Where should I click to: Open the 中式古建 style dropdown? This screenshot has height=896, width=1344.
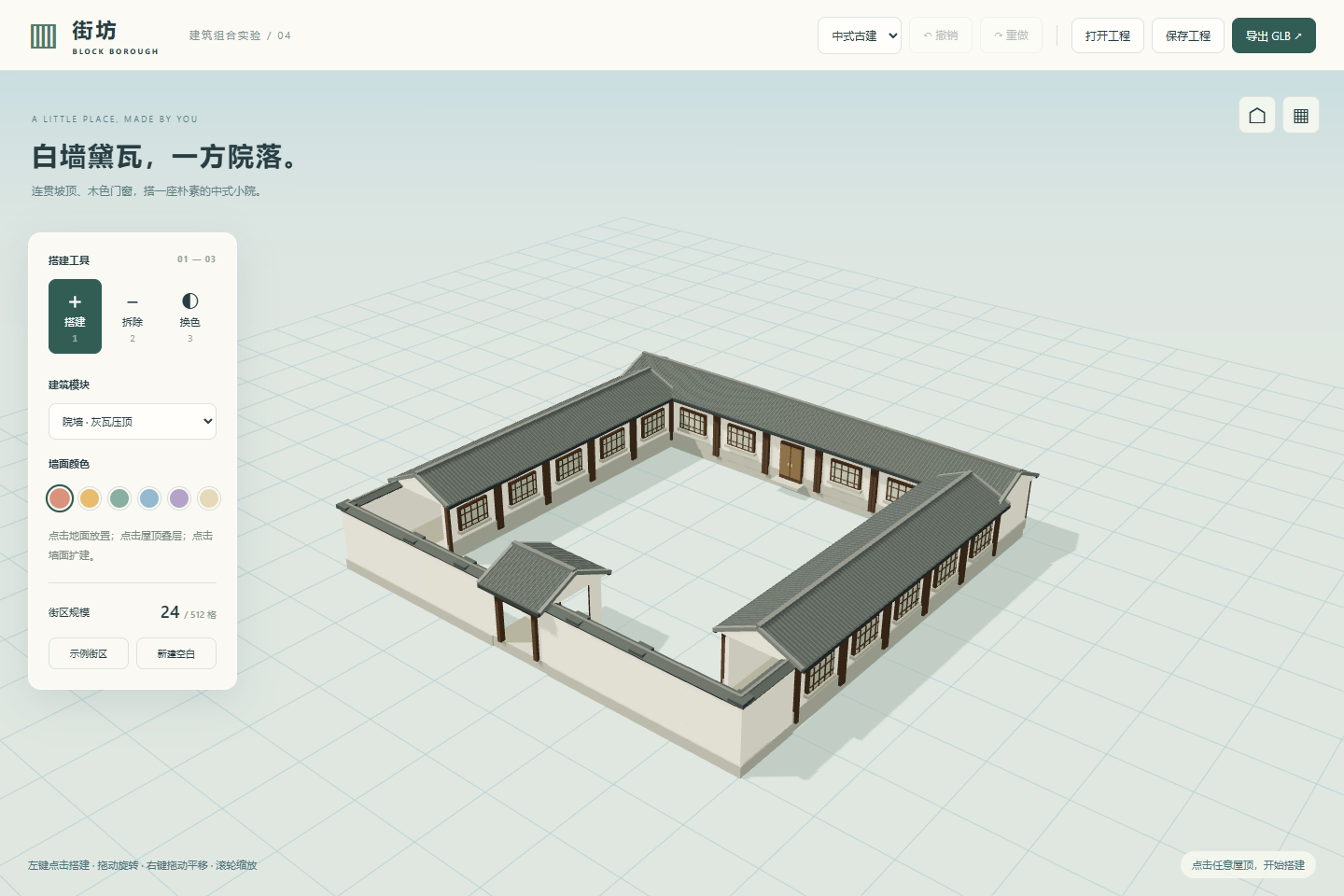click(860, 35)
